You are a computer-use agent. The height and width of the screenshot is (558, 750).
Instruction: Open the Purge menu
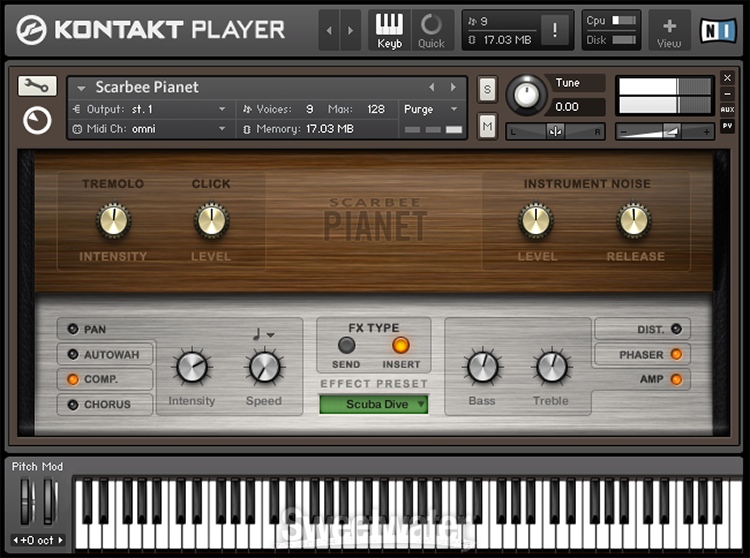430,109
